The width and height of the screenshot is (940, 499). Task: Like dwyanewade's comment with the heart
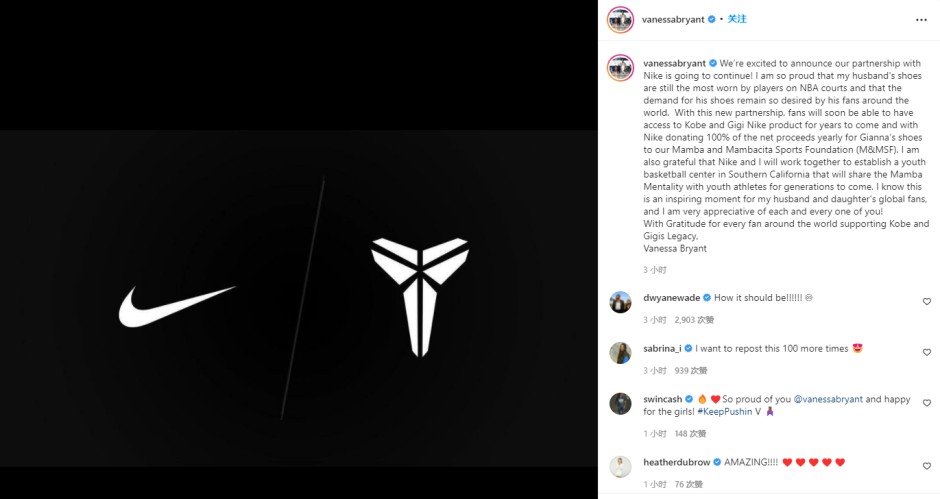pos(926,301)
